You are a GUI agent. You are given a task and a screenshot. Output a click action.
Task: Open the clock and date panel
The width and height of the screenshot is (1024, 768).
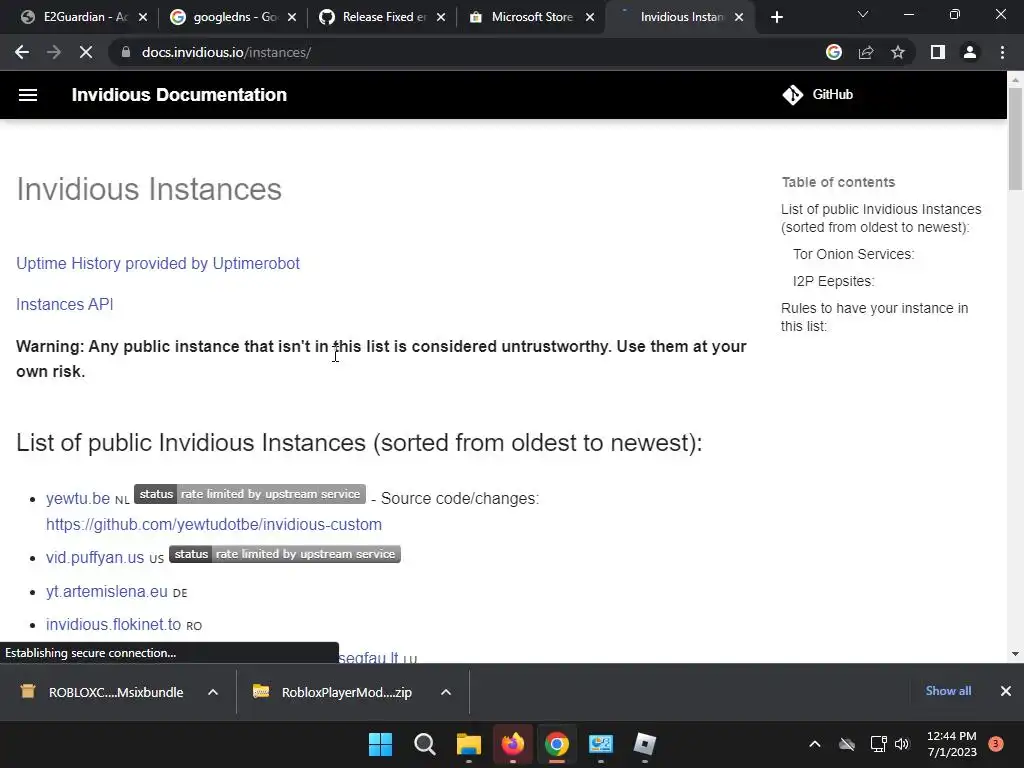pyautogui.click(x=952, y=744)
